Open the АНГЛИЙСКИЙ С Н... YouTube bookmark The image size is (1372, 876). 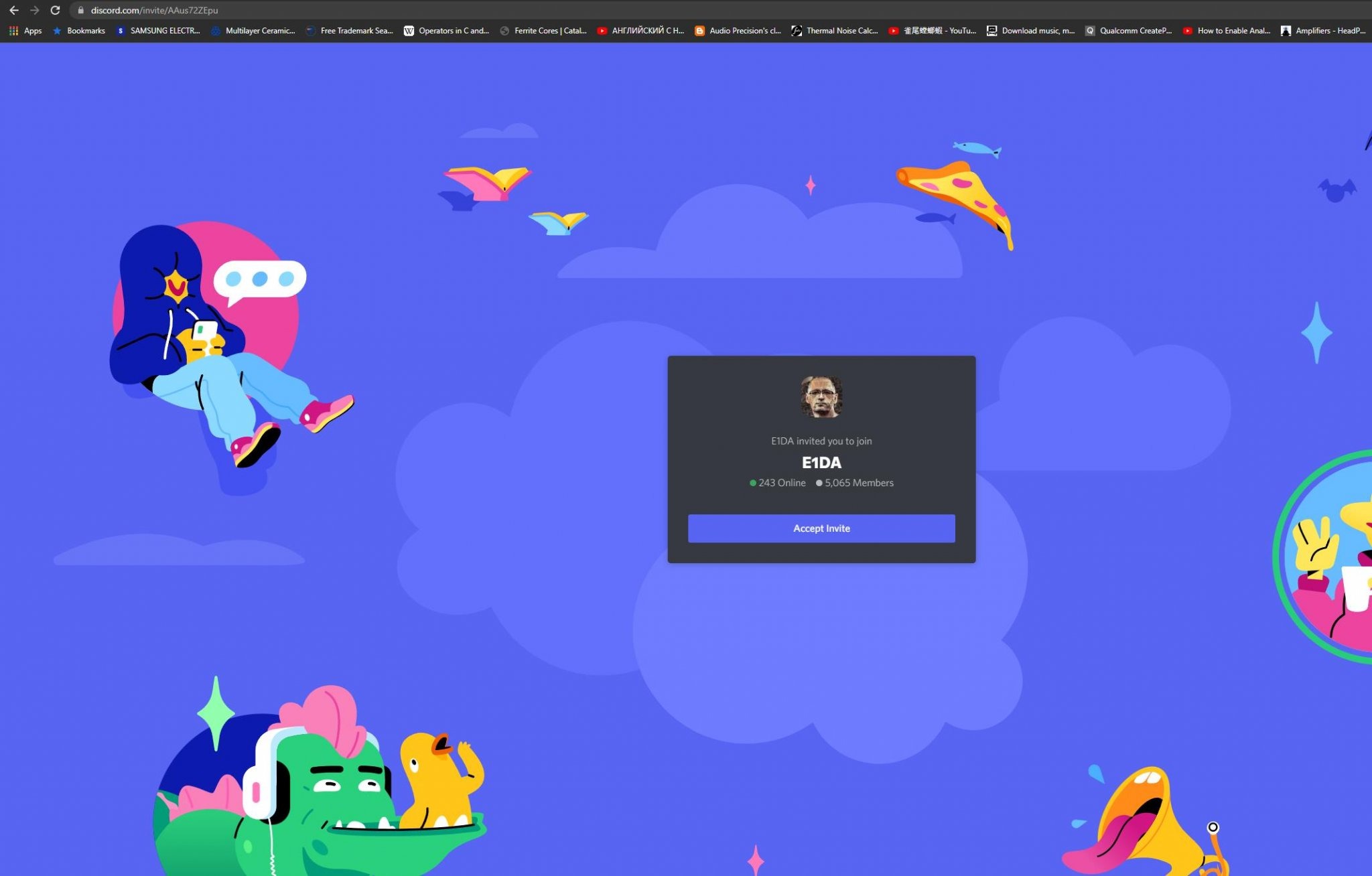640,31
